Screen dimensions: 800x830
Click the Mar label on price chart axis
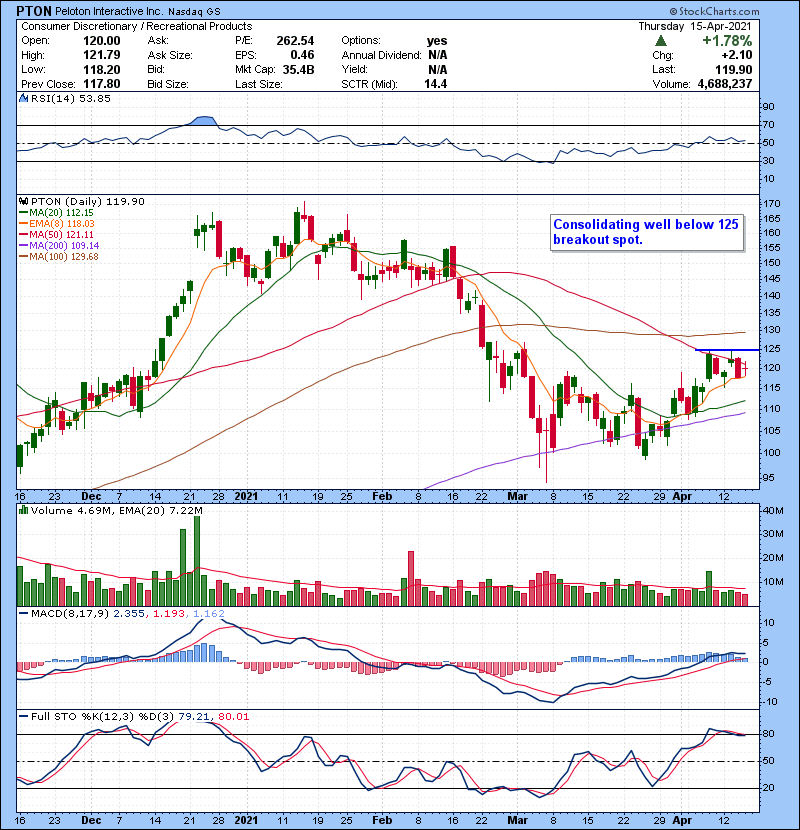pos(517,496)
